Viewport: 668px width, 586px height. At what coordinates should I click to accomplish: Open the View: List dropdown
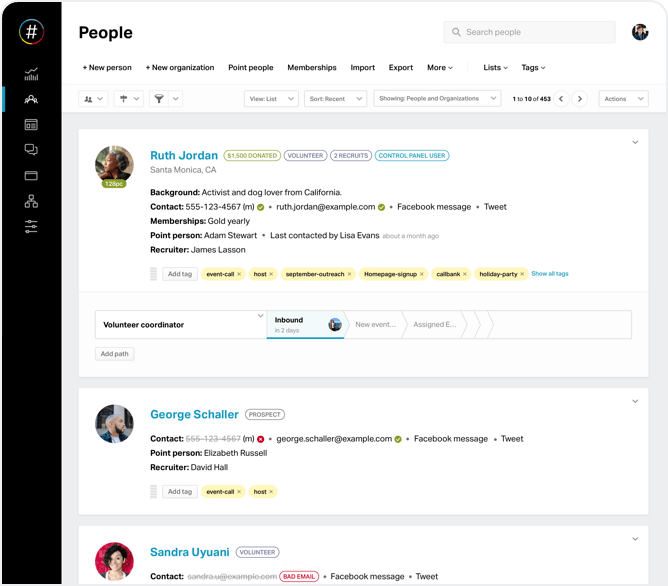(271, 99)
